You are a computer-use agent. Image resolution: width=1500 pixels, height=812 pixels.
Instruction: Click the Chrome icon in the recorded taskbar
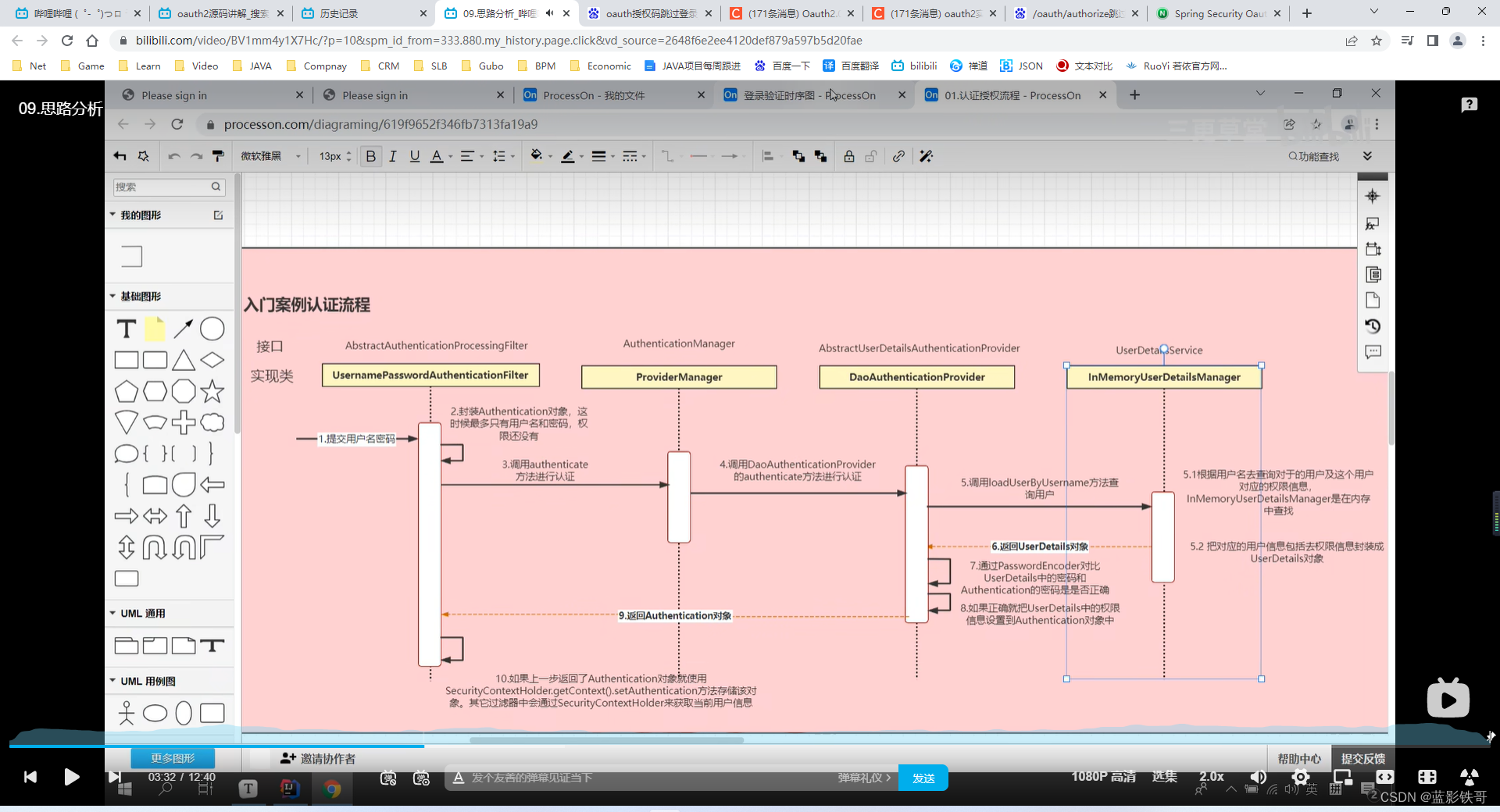click(x=332, y=789)
